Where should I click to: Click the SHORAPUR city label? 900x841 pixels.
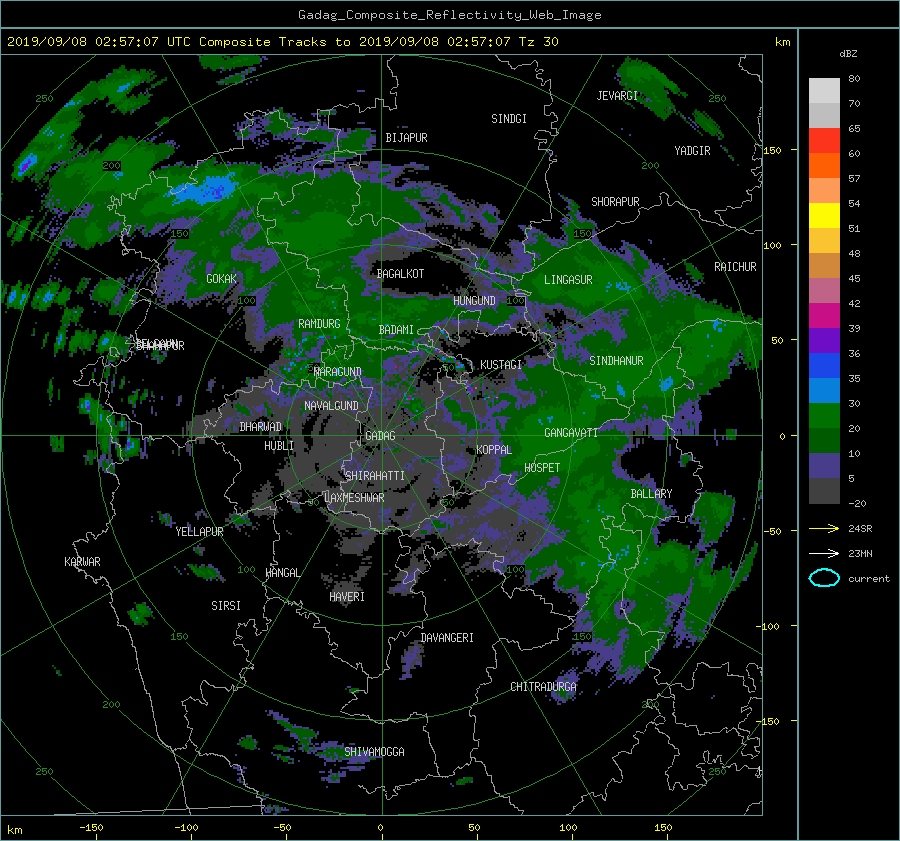coord(615,202)
